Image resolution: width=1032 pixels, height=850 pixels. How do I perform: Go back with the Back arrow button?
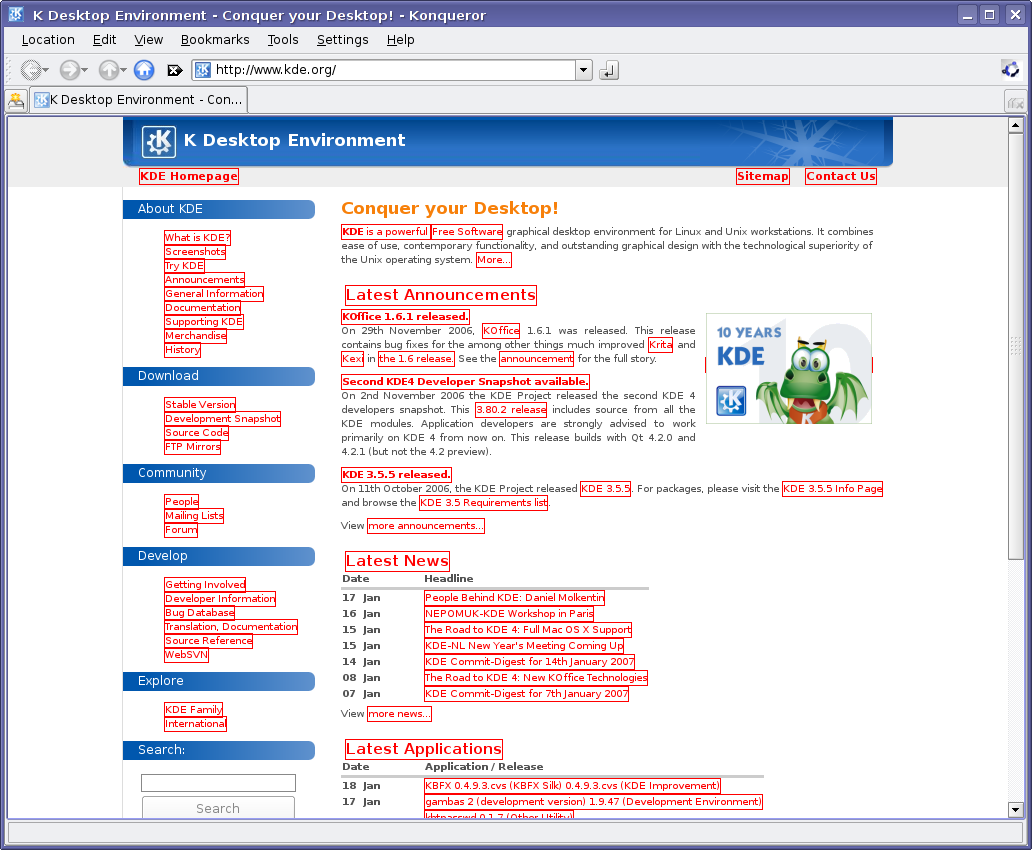[x=30, y=70]
